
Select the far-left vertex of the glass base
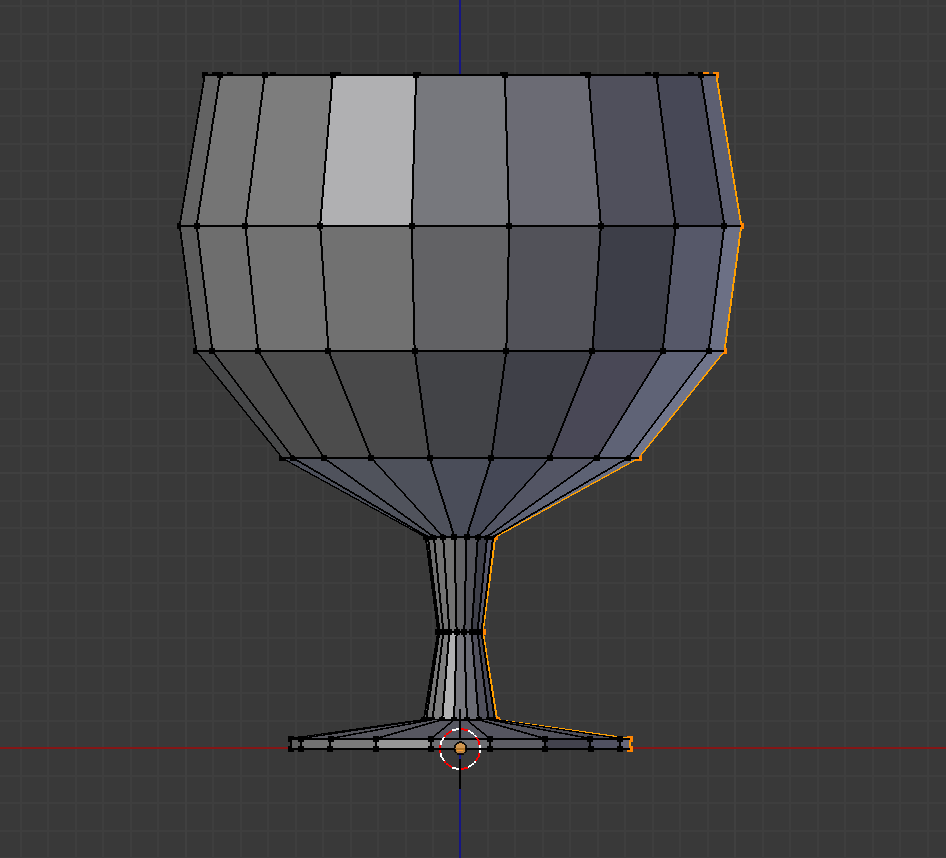(x=291, y=743)
